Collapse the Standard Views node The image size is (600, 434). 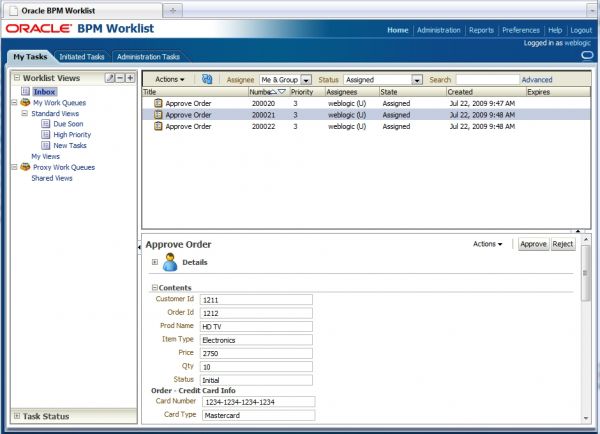(x=24, y=113)
